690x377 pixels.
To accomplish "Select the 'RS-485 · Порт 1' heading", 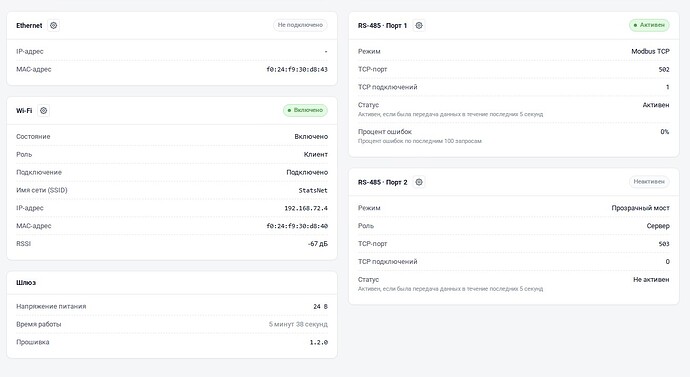I will coord(382,26).
